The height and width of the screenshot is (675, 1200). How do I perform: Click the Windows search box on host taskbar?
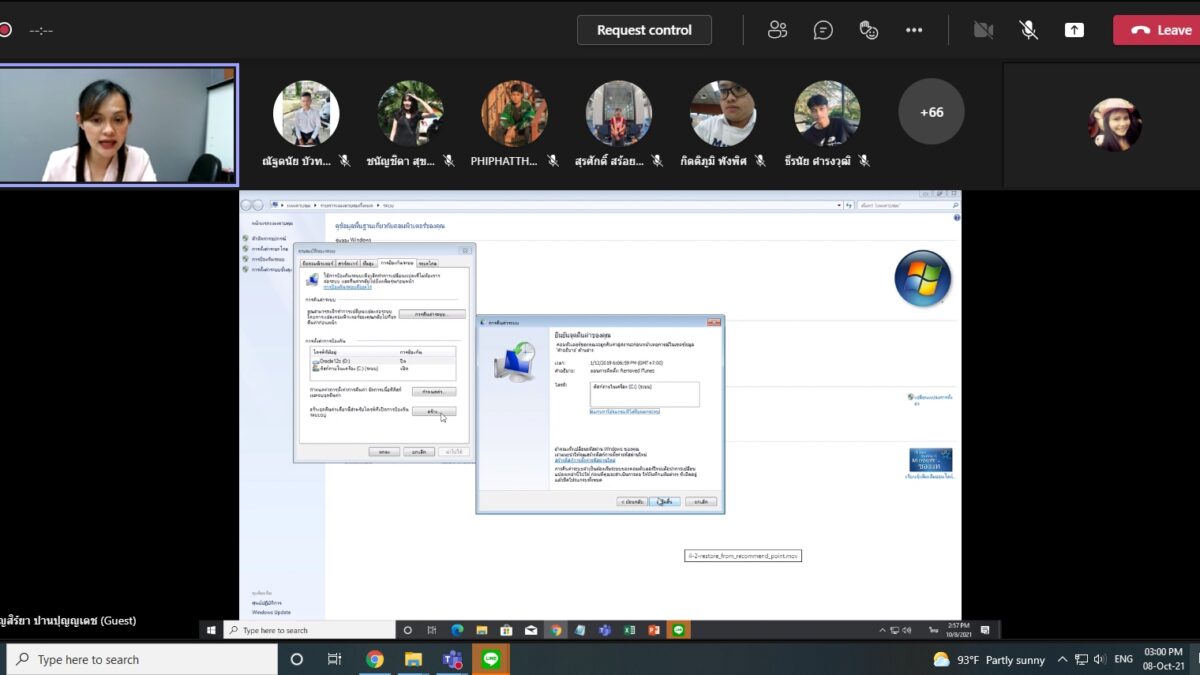click(142, 659)
